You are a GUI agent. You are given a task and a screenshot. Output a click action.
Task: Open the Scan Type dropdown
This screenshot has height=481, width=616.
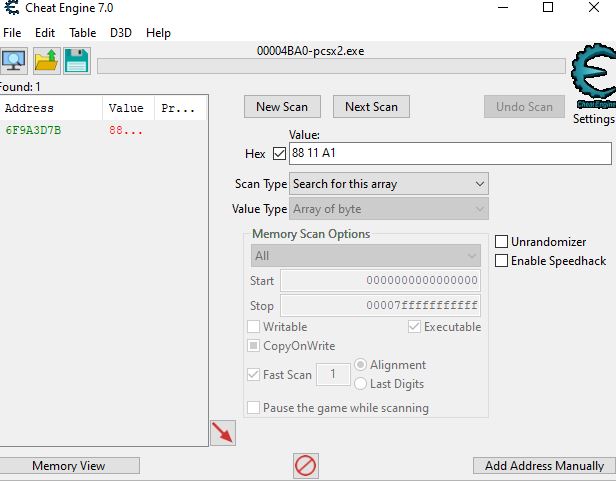click(x=389, y=184)
